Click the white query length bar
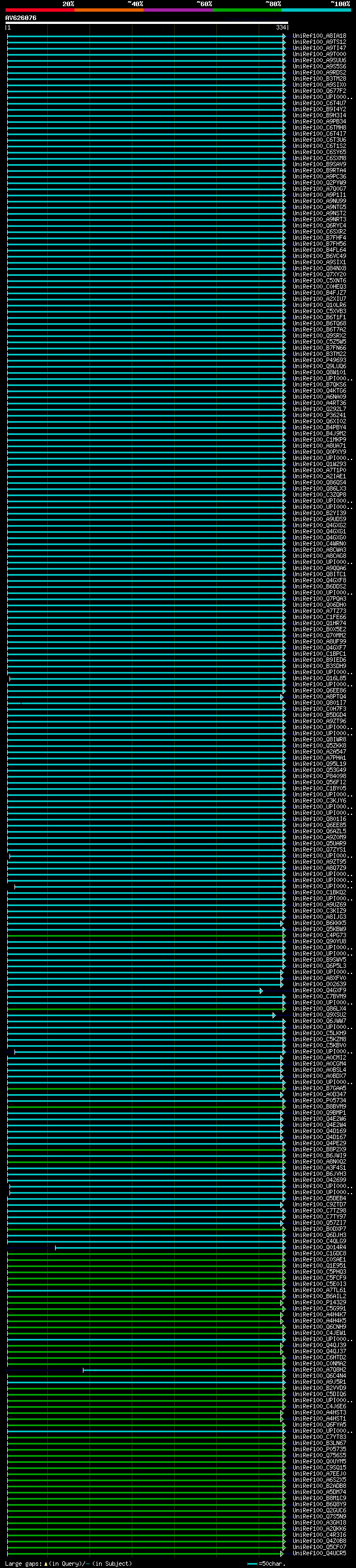The height and width of the screenshot is (1568, 356). (x=147, y=22)
